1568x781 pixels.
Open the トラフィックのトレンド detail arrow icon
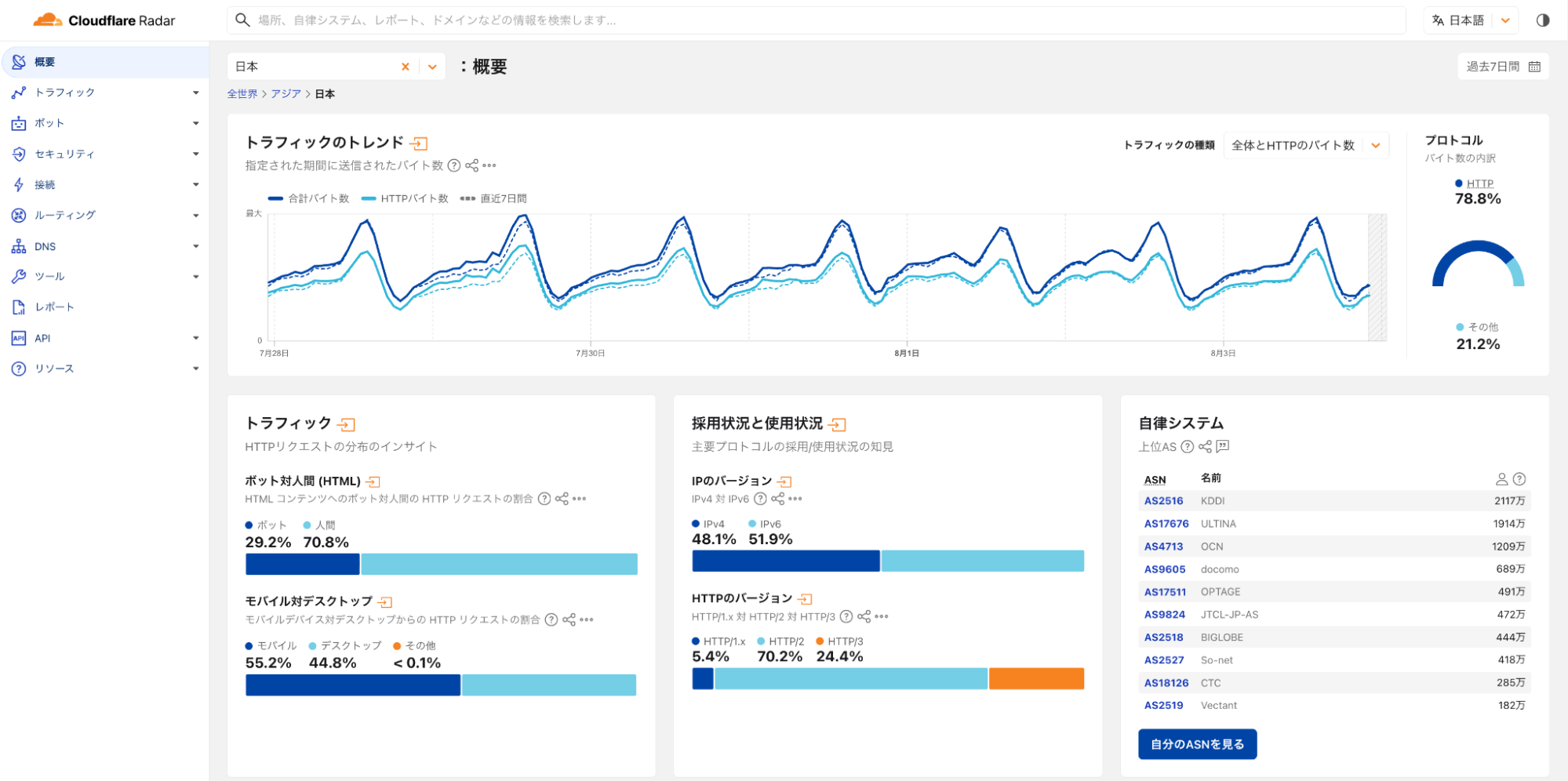(419, 143)
